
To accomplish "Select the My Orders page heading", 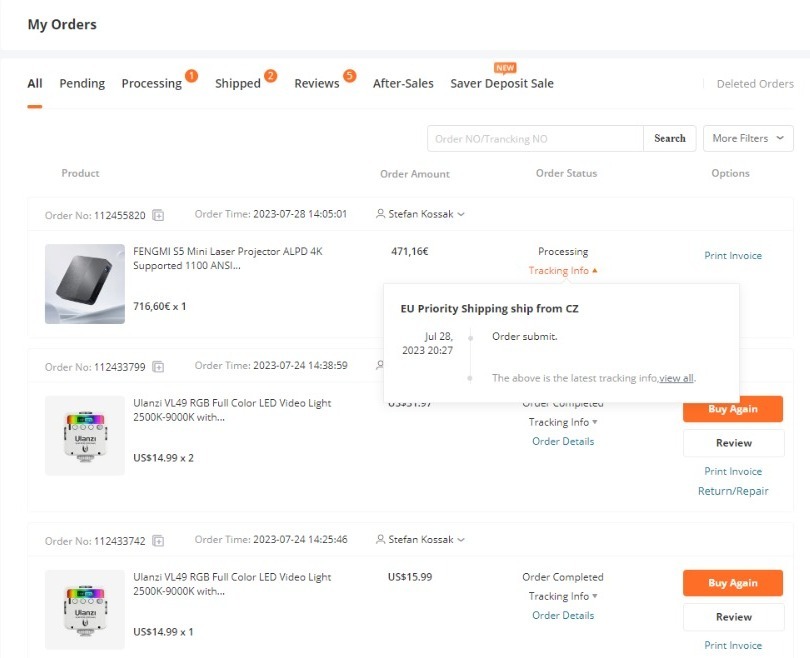I will click(62, 25).
